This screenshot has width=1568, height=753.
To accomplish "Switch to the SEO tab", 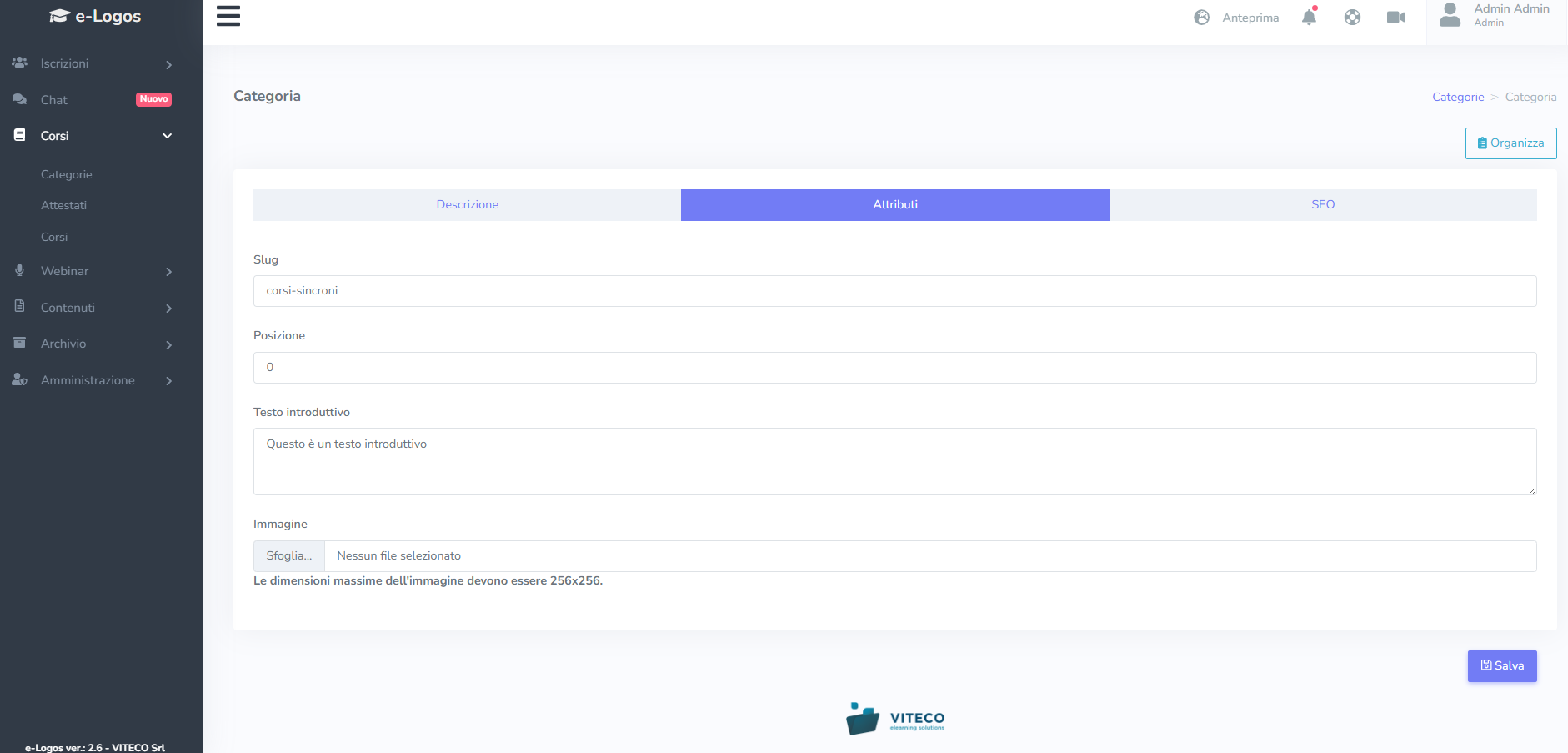I will [1322, 205].
